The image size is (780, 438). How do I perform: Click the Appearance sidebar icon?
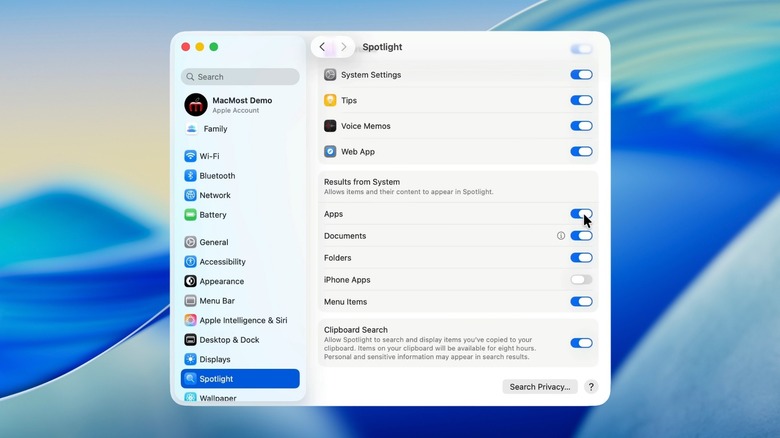tap(190, 281)
